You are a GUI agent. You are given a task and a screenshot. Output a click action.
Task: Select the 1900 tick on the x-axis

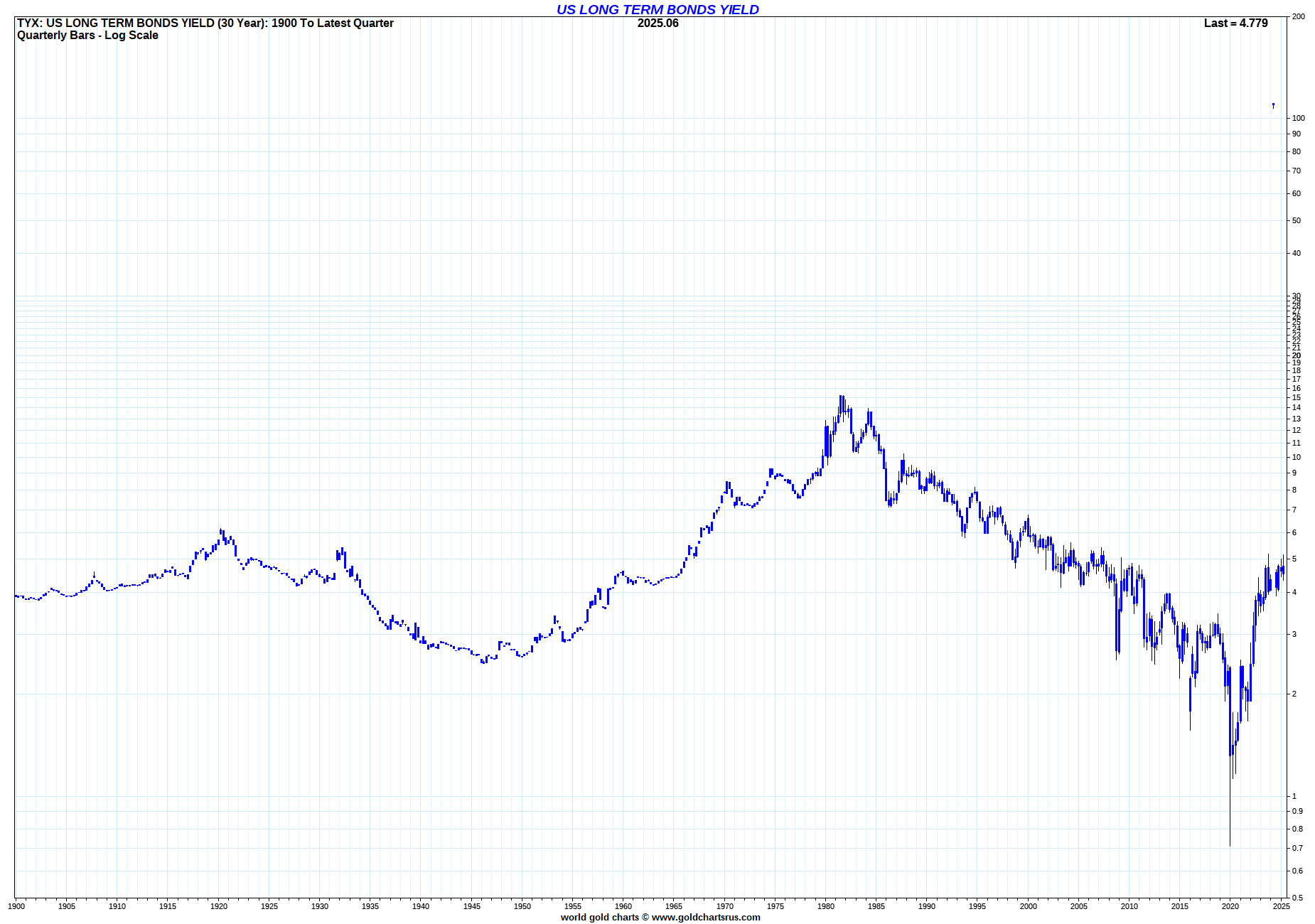click(x=16, y=906)
